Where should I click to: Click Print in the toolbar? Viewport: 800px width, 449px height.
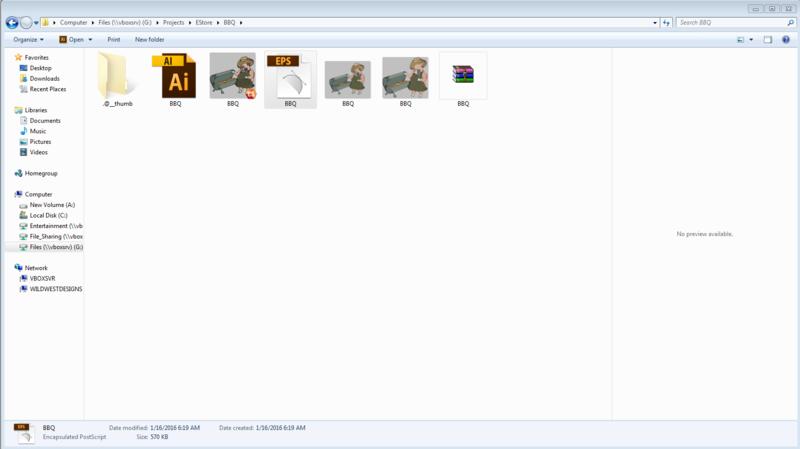(114, 39)
